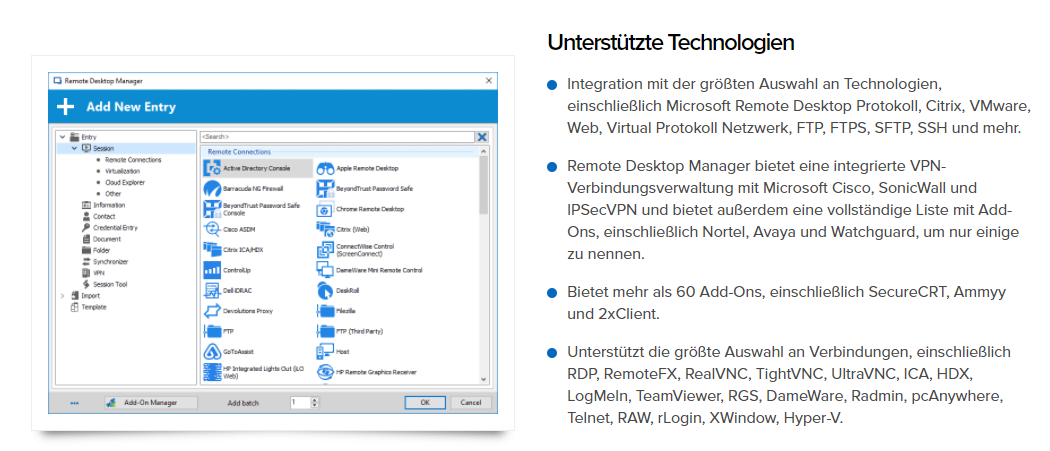Choose the plain FTP entry icon
1050x451 pixels.
click(x=212, y=331)
